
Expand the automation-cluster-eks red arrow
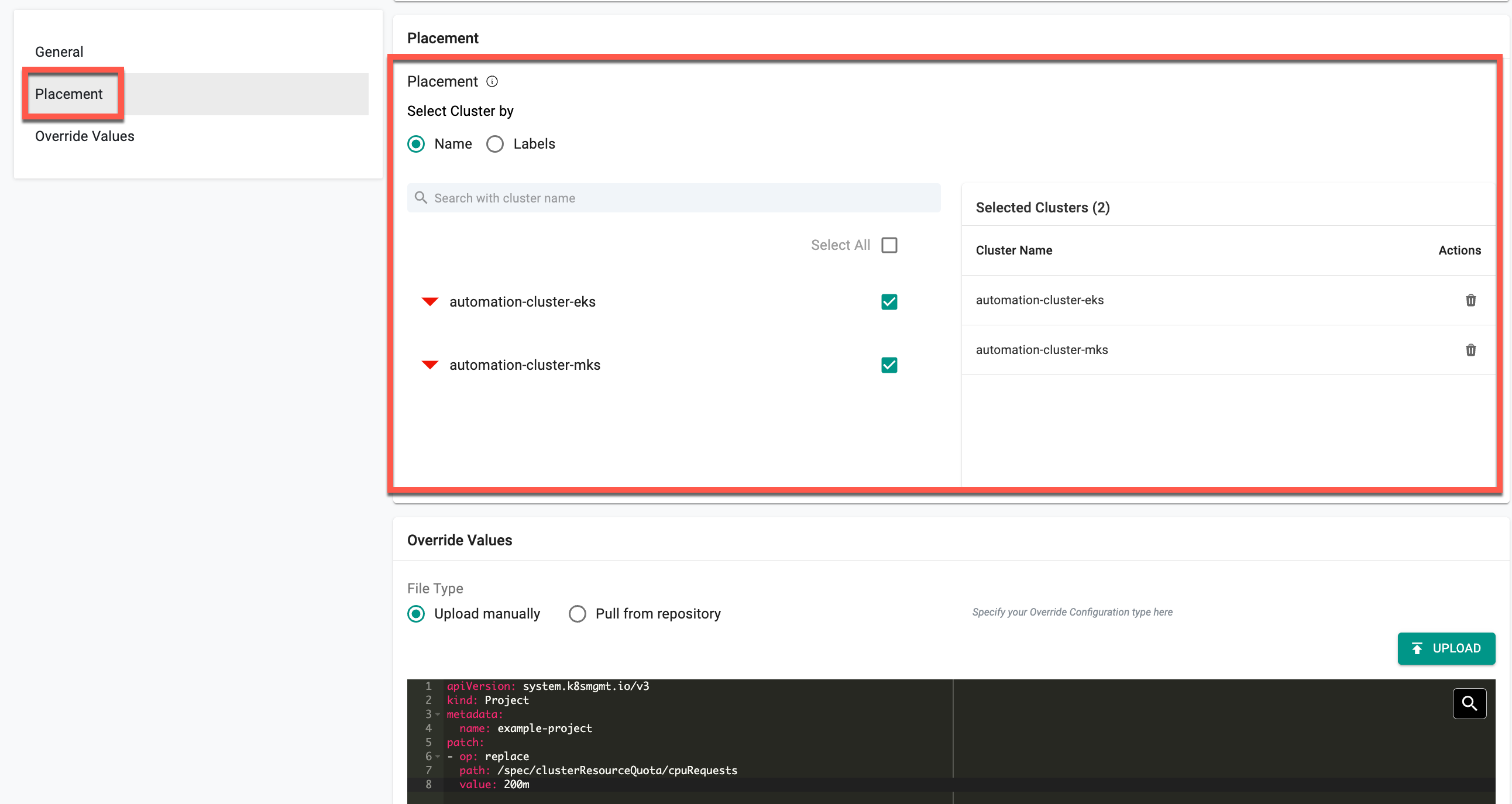coord(429,302)
